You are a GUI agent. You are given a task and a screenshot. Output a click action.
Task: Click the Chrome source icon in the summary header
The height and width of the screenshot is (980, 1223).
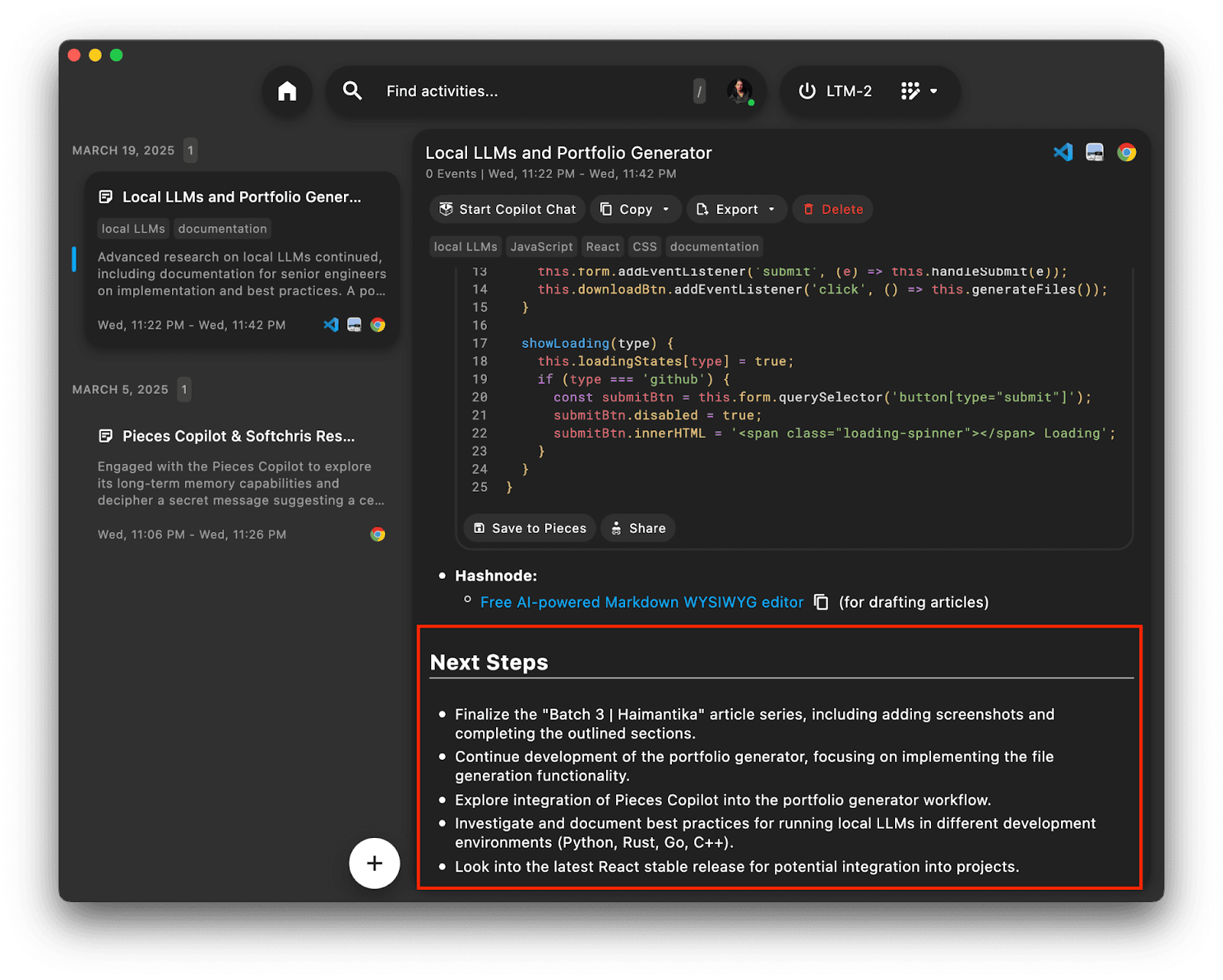1127,152
